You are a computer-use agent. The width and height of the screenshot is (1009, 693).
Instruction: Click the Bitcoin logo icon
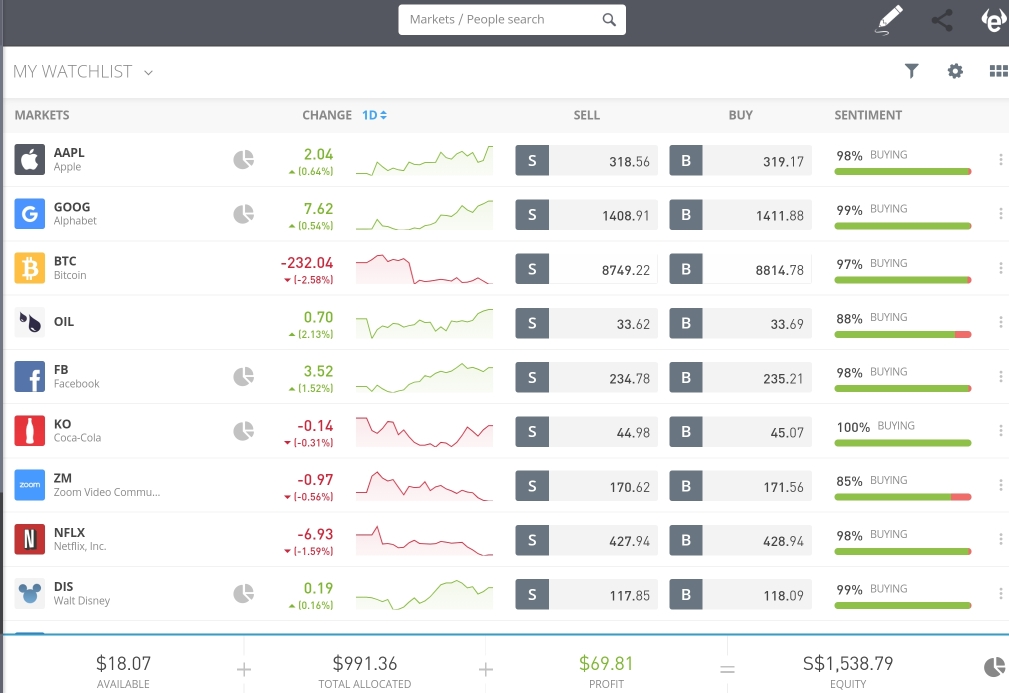click(30, 268)
